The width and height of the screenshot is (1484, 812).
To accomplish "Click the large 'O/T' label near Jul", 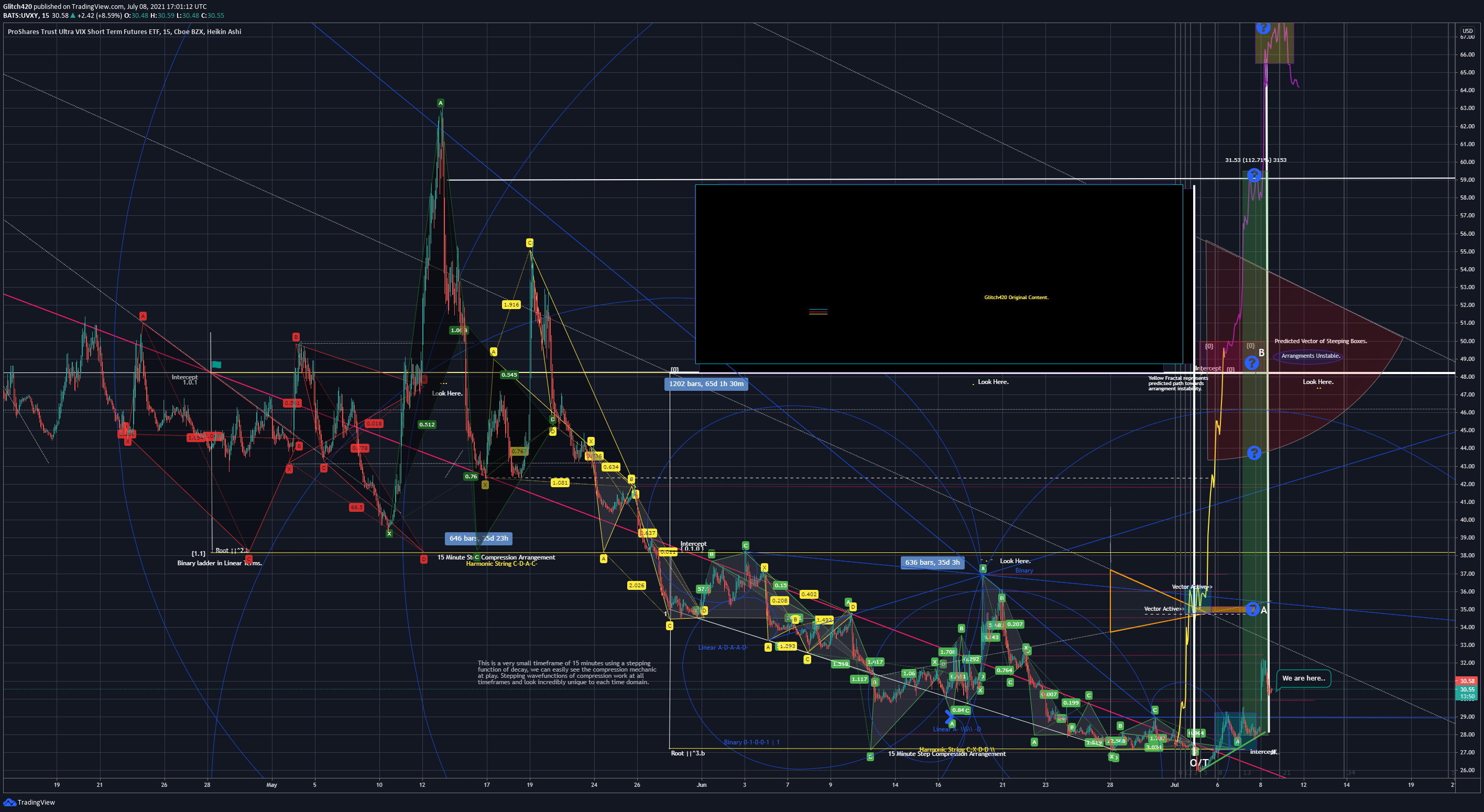I will point(1199,763).
